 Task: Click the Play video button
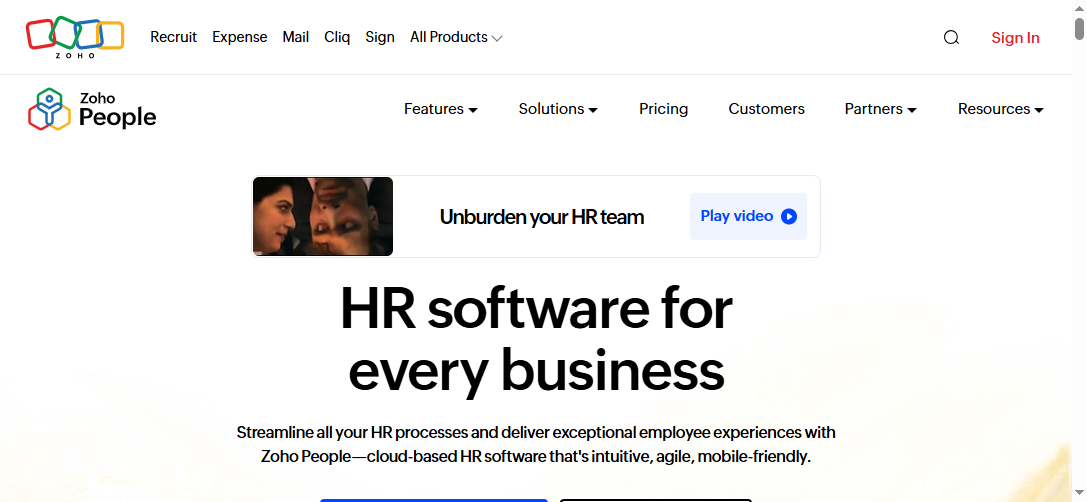pyautogui.click(x=748, y=216)
